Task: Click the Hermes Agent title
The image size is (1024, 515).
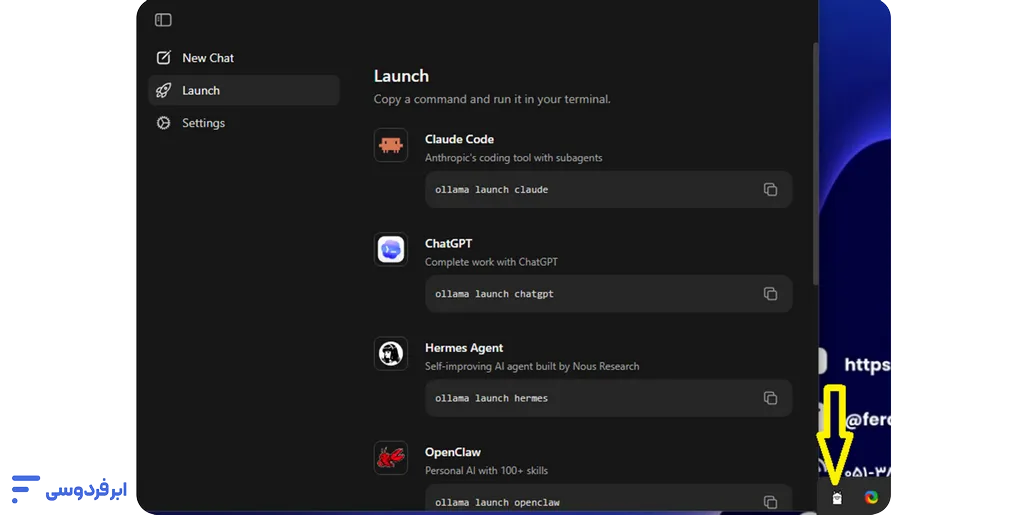Action: [464, 348]
